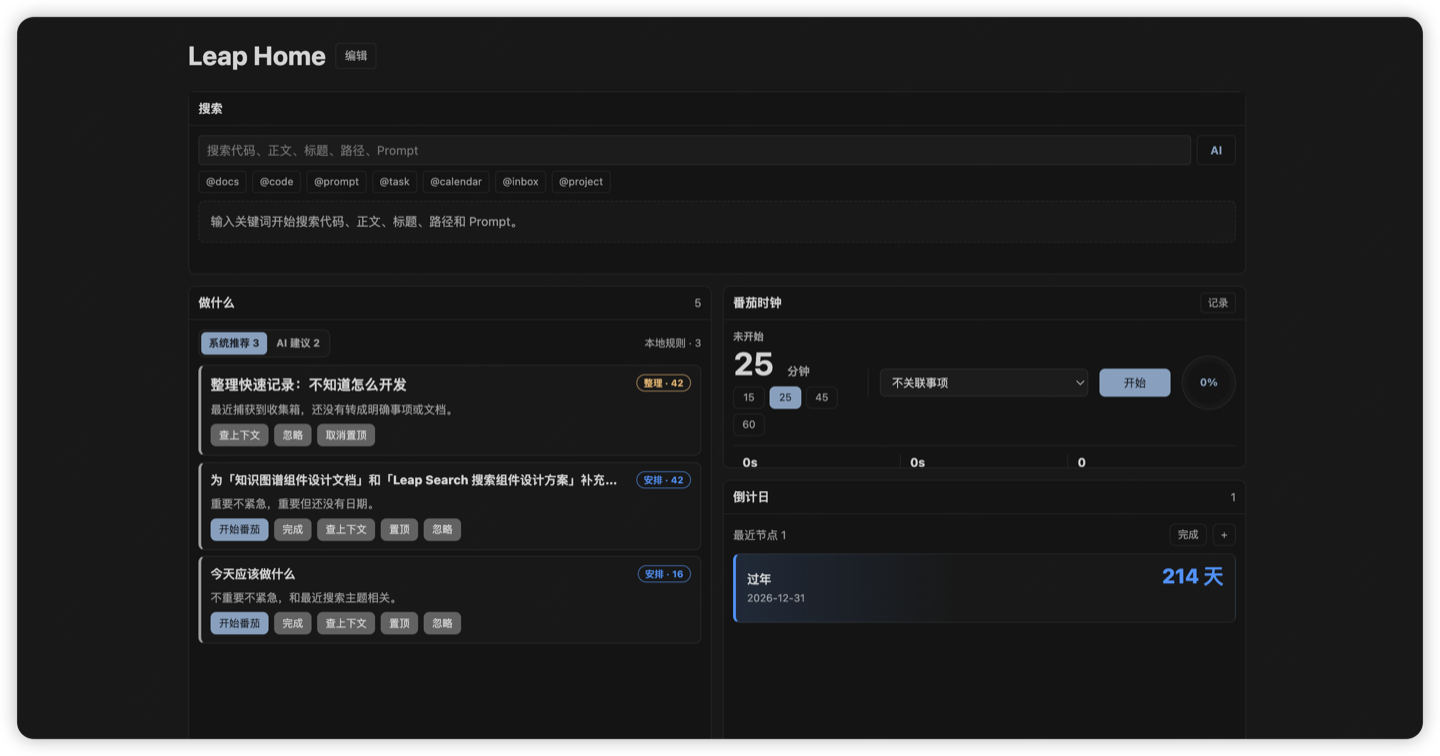Select the @project filter chip

[581, 182]
